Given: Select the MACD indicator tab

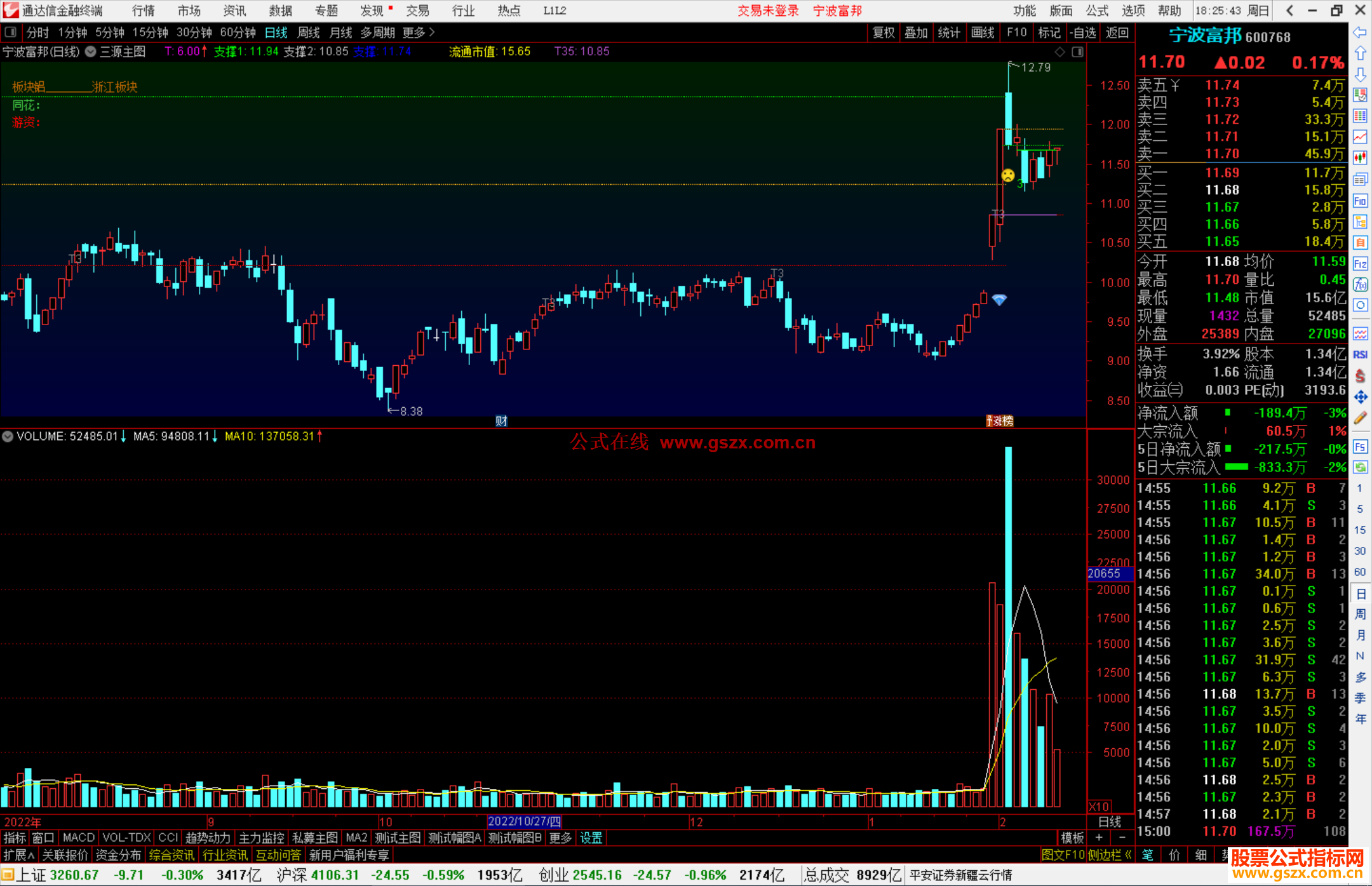Looking at the screenshot, I should point(78,838).
